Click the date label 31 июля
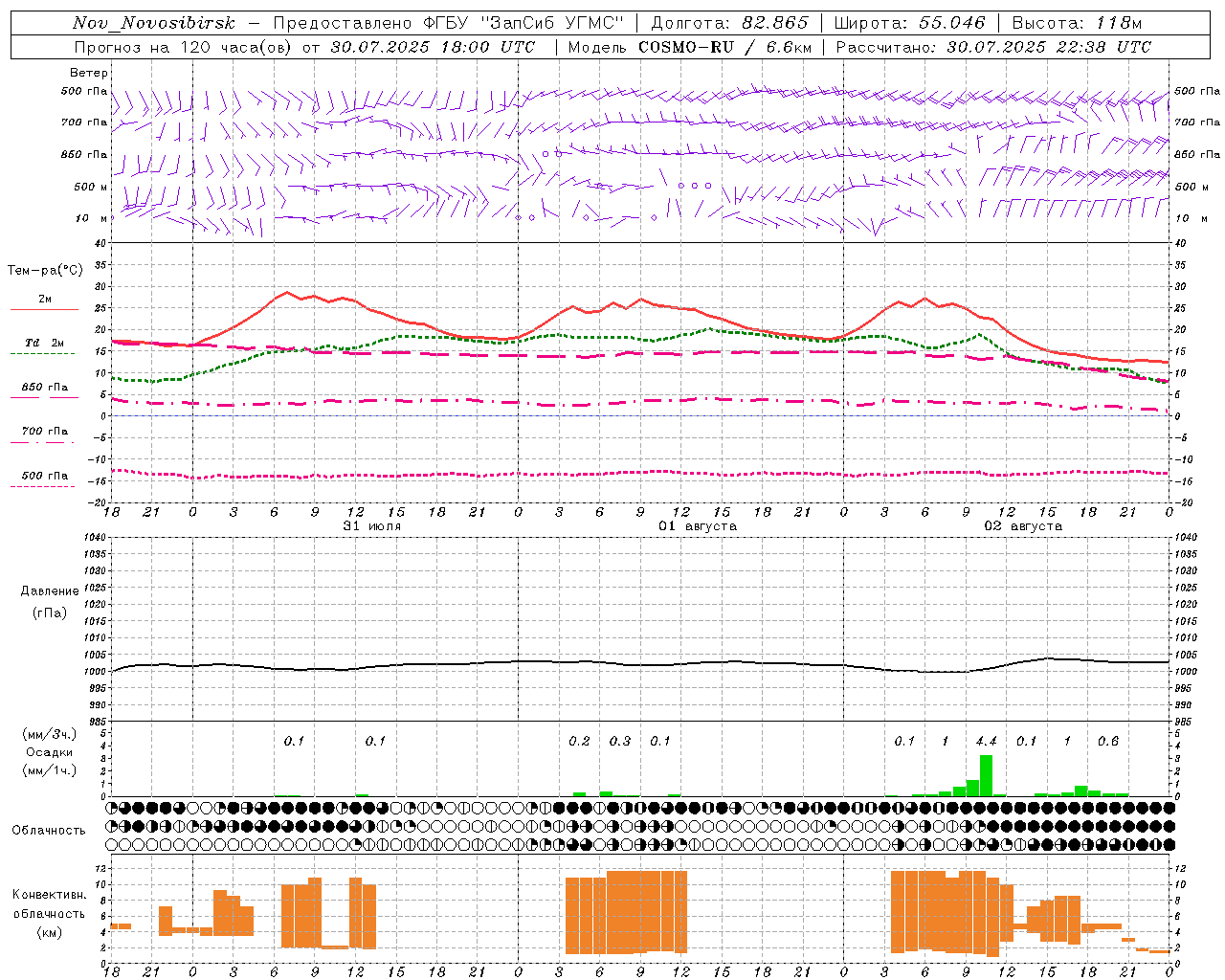 pos(372,526)
